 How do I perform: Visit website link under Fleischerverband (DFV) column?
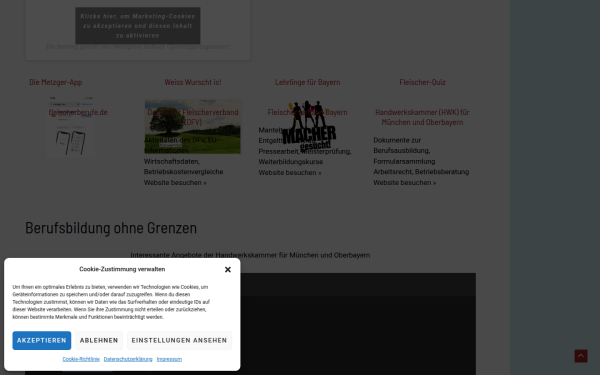[175, 183]
